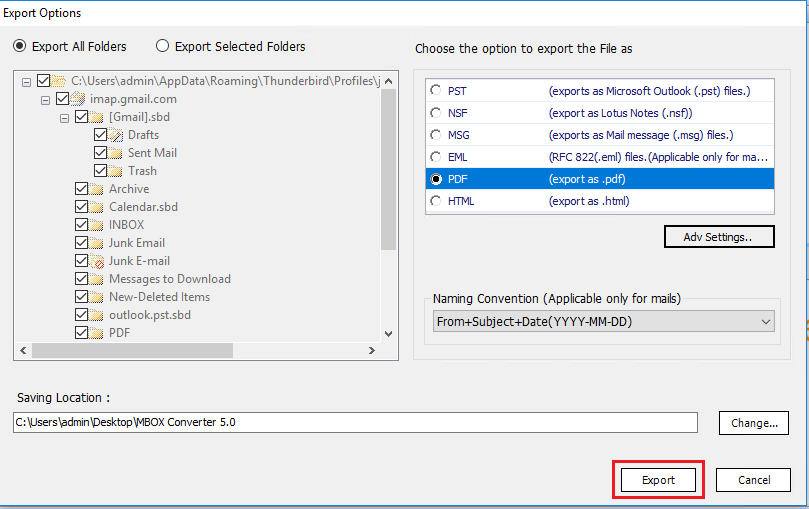Click the '(exports as Microsoft Outlook (.pst) files.)' text
This screenshot has width=809, height=509.
(x=650, y=91)
